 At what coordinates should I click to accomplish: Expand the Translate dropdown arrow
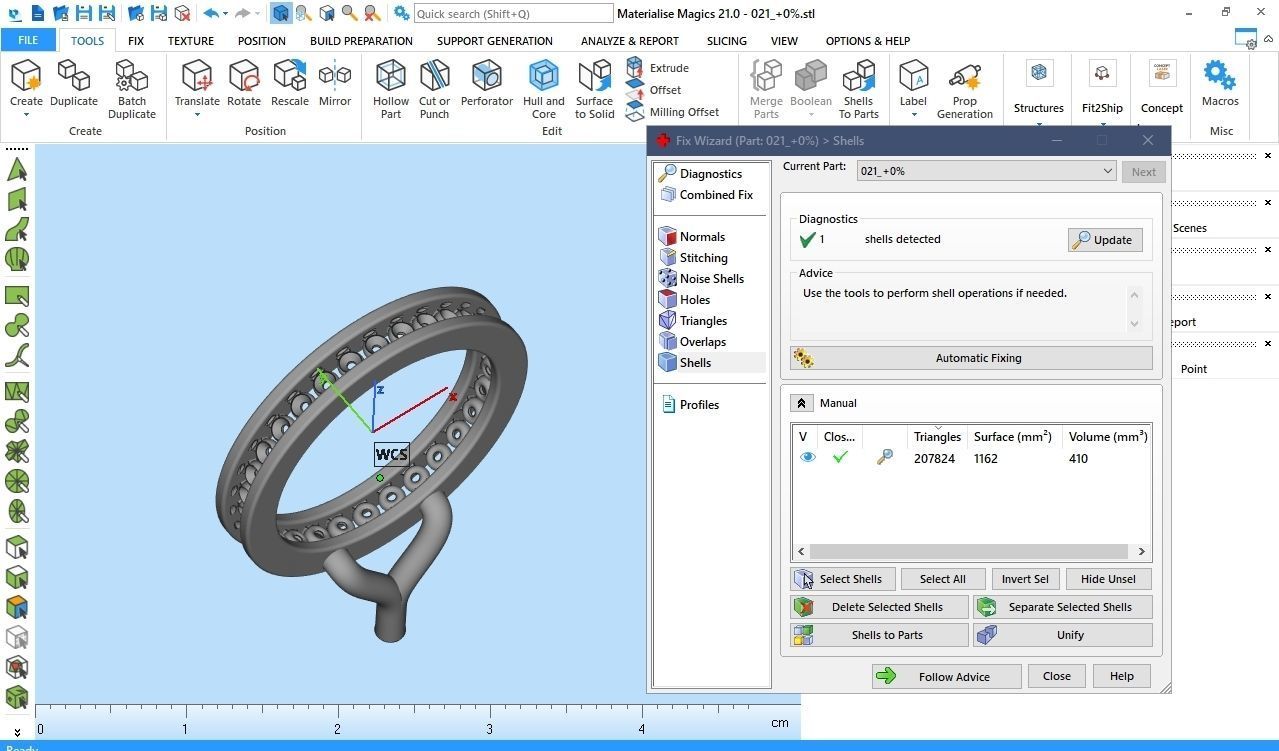197,115
